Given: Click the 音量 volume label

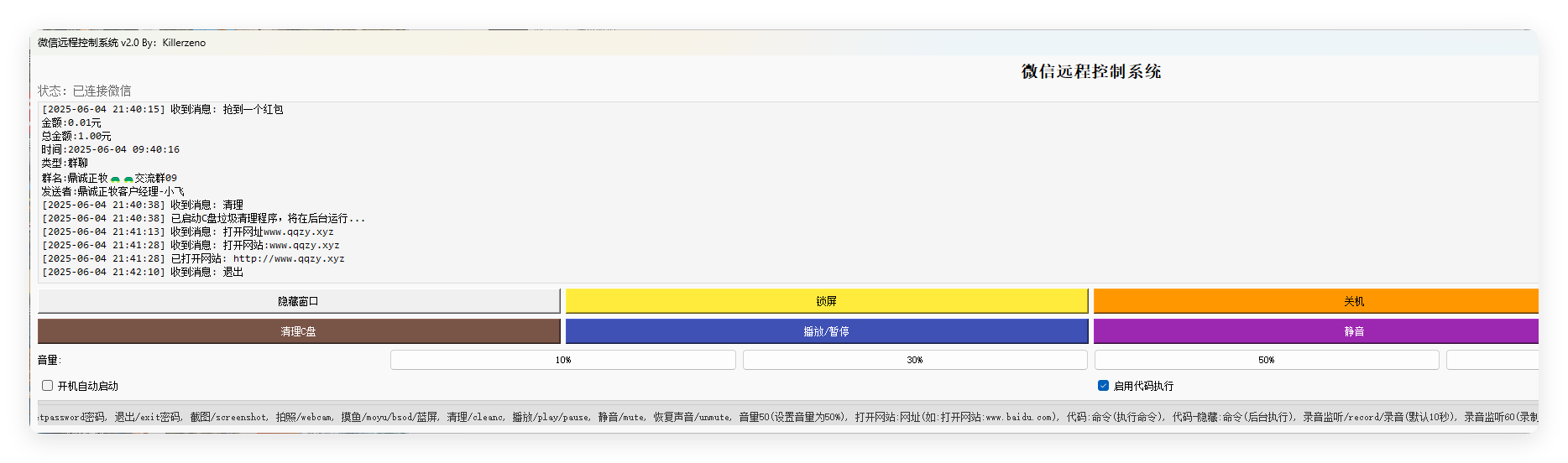Looking at the screenshot, I should [49, 360].
